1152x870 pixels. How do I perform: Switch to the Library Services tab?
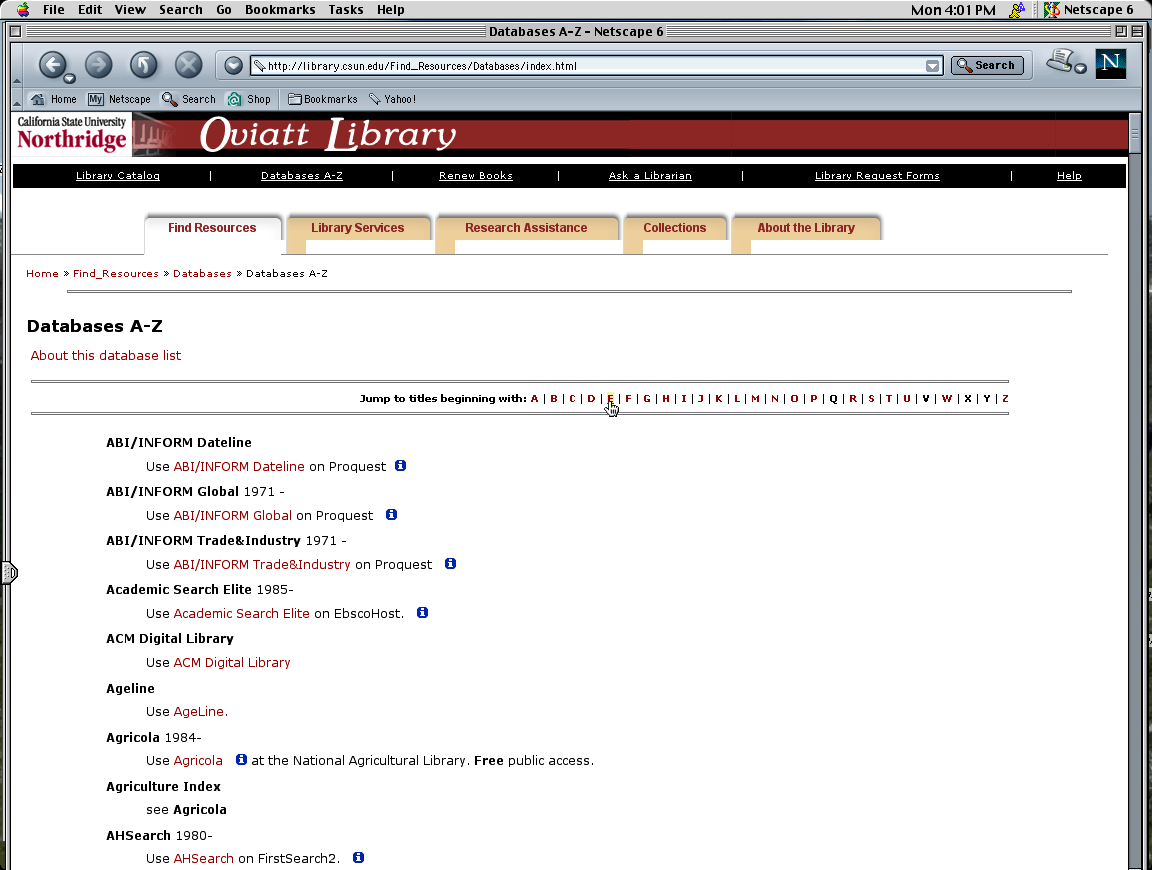[357, 228]
